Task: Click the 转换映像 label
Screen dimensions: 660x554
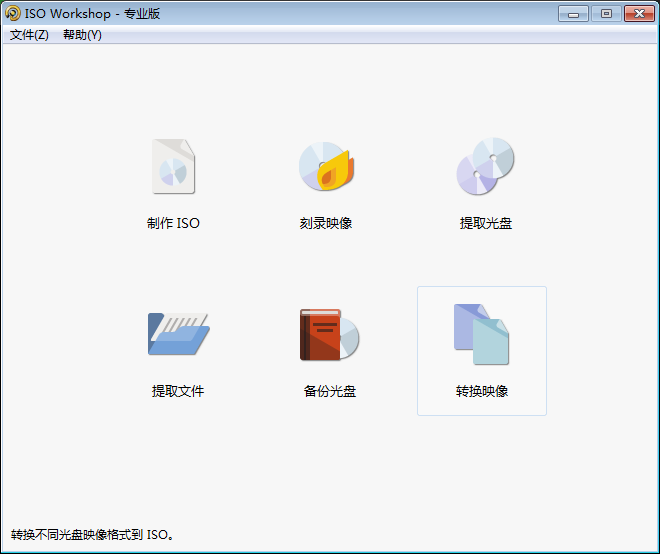Action: click(x=482, y=391)
